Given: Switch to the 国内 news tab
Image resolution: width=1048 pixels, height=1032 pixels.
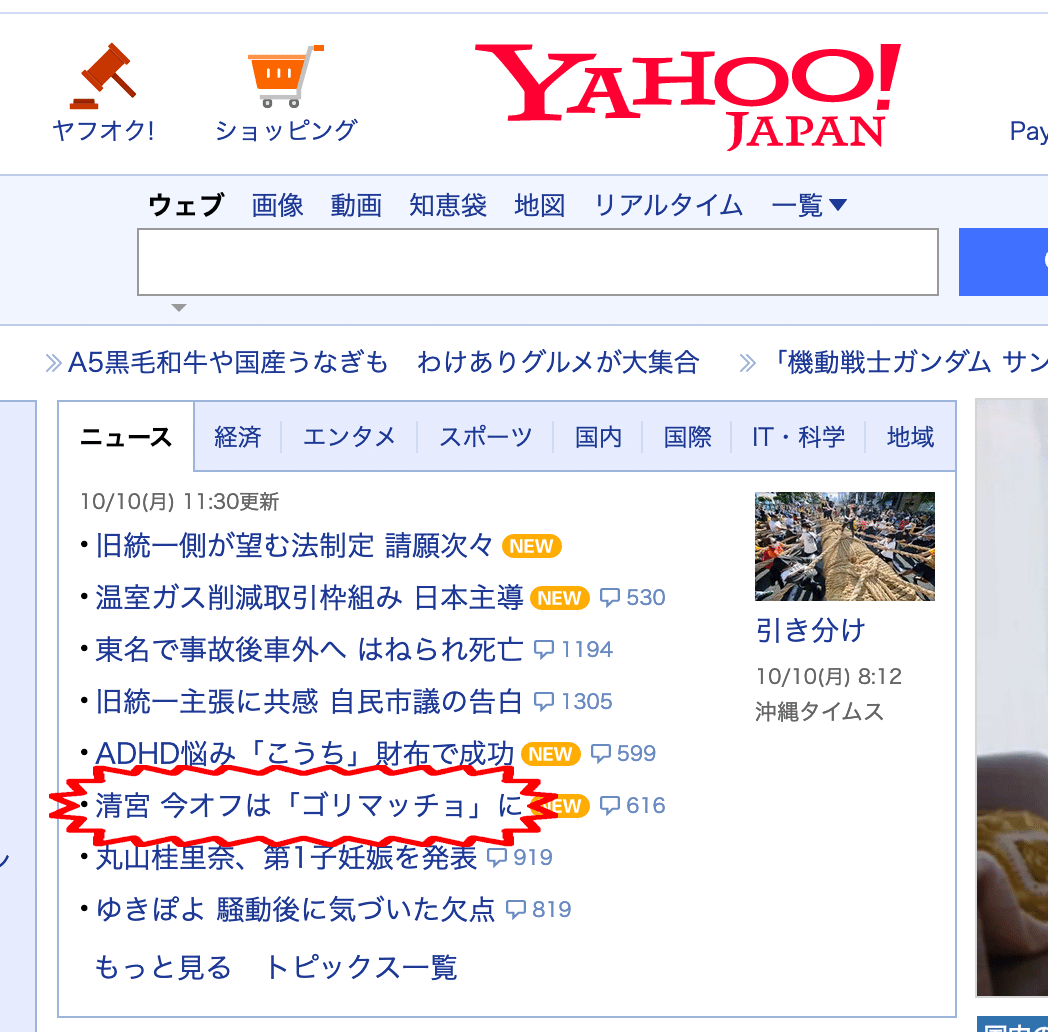Looking at the screenshot, I should tap(598, 436).
